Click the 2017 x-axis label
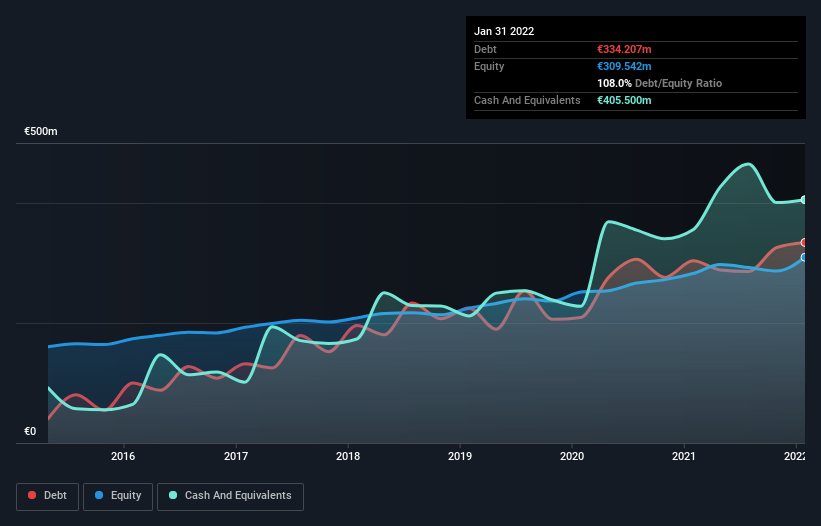821x526 pixels. [236, 456]
